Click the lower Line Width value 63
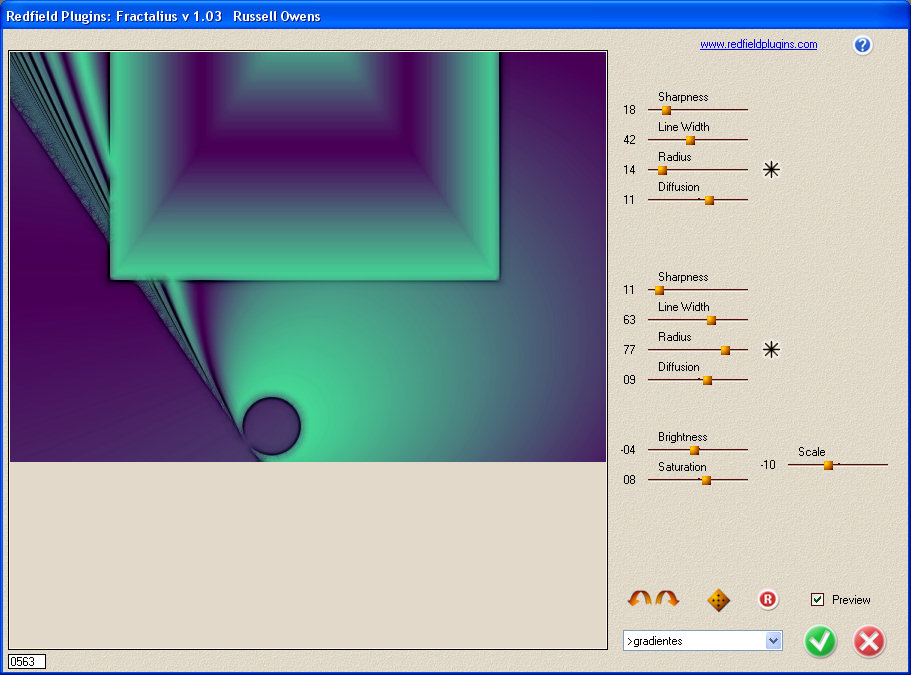911x675 pixels. [x=629, y=319]
